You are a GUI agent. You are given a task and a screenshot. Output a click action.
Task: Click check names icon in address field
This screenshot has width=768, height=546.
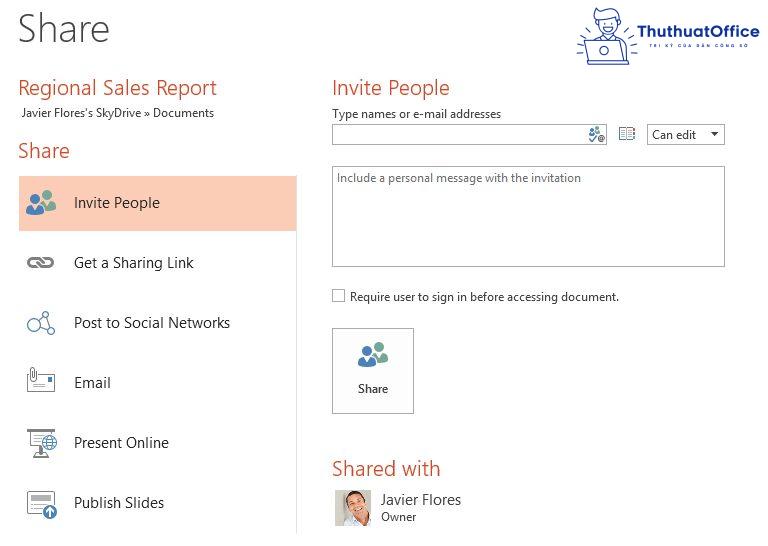(596, 135)
